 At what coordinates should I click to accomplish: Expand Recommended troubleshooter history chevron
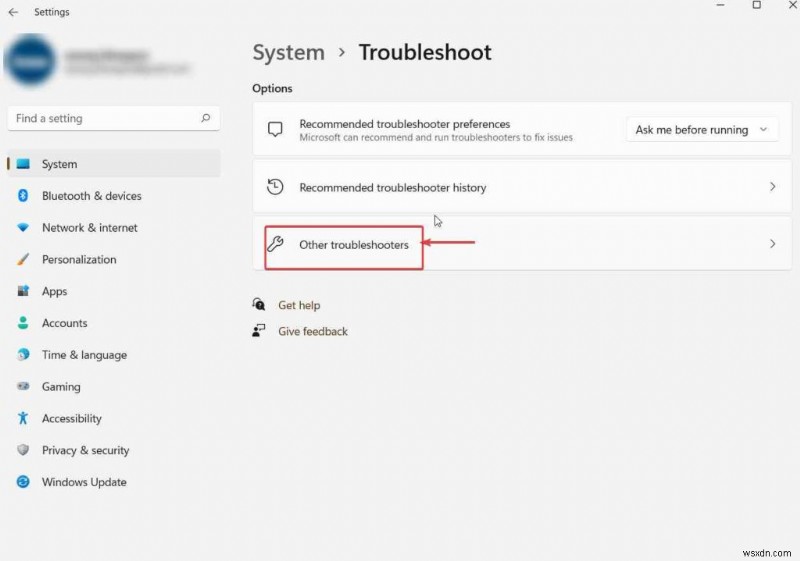point(772,187)
